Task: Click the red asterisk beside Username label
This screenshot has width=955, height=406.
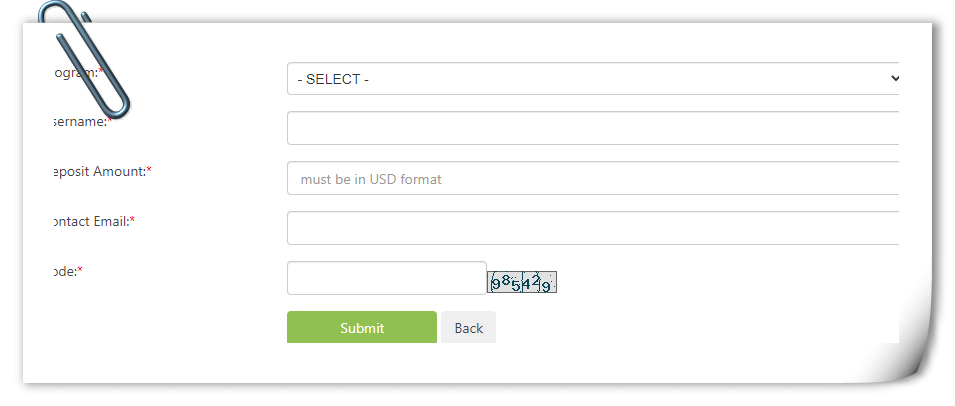Action: tap(110, 120)
